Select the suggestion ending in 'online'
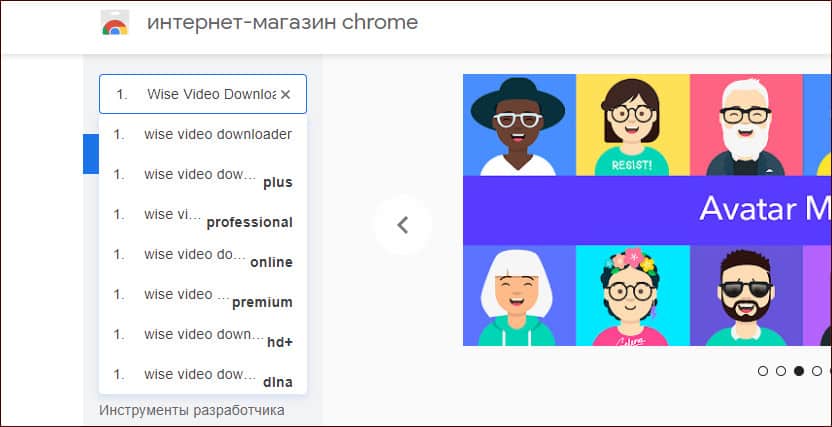Image resolution: width=832 pixels, height=427 pixels. click(203, 255)
